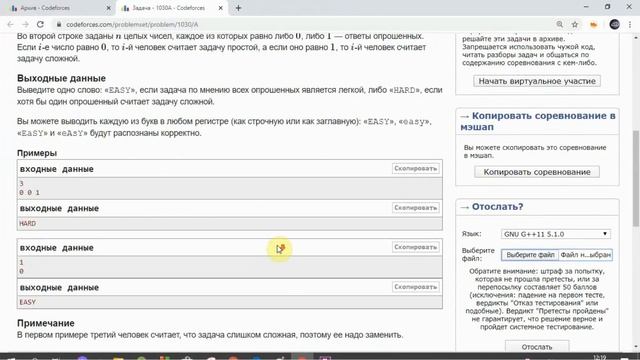Image resolution: width=640 pixels, height=360 pixels.
Task: Click the Файл не выбран file status text
Action: point(585,255)
